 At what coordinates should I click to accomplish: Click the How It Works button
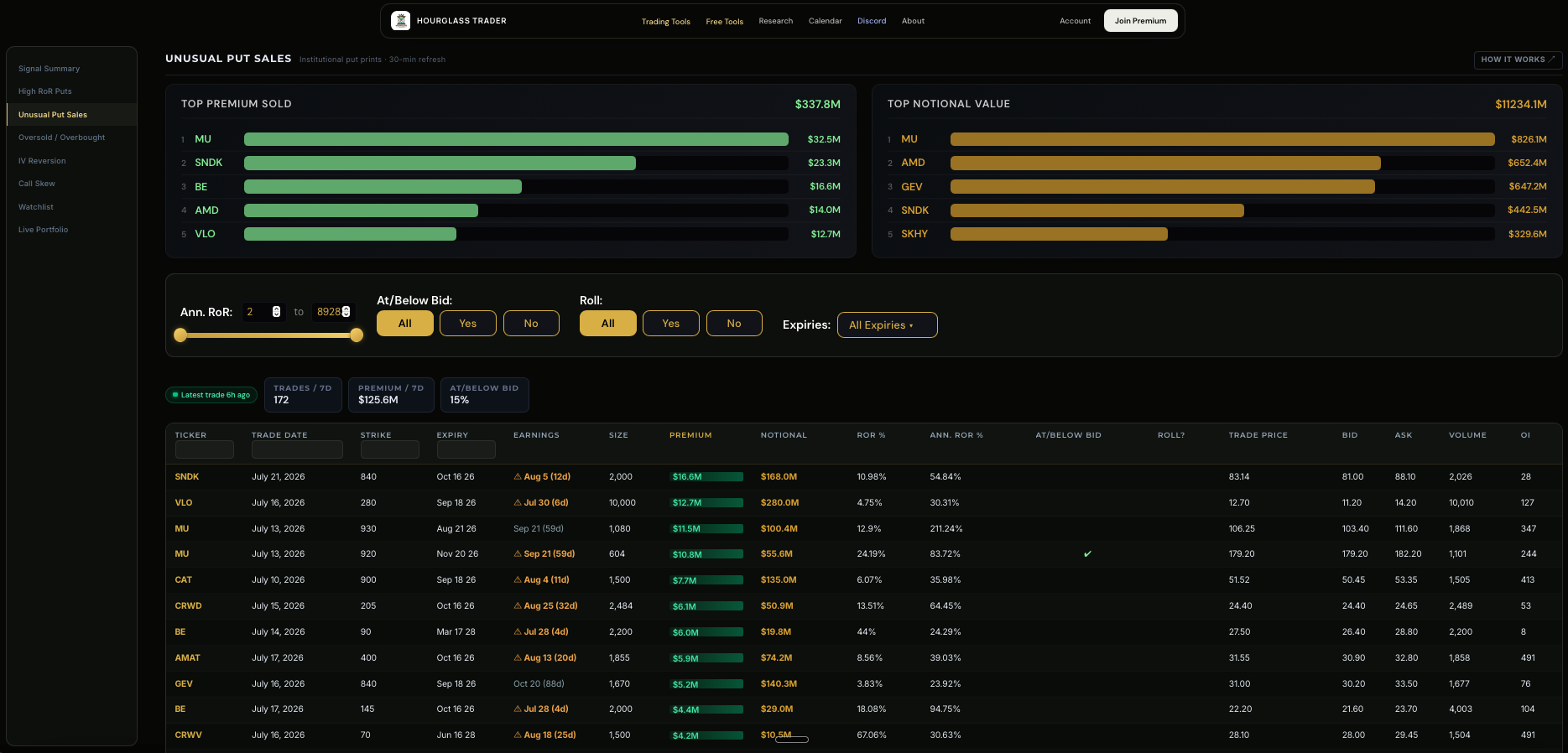(x=1519, y=60)
